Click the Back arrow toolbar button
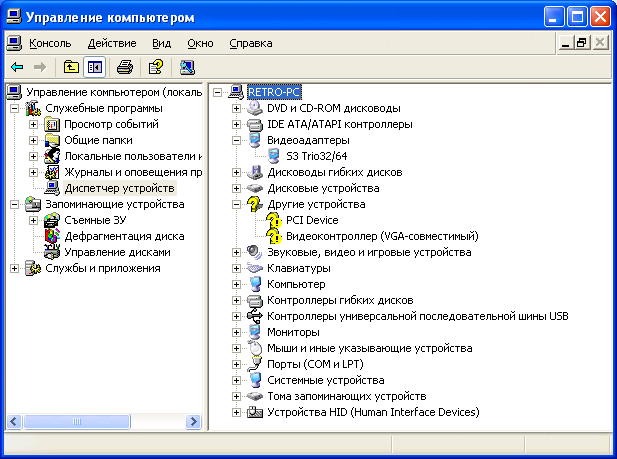The height and width of the screenshot is (459, 617). [x=17, y=67]
